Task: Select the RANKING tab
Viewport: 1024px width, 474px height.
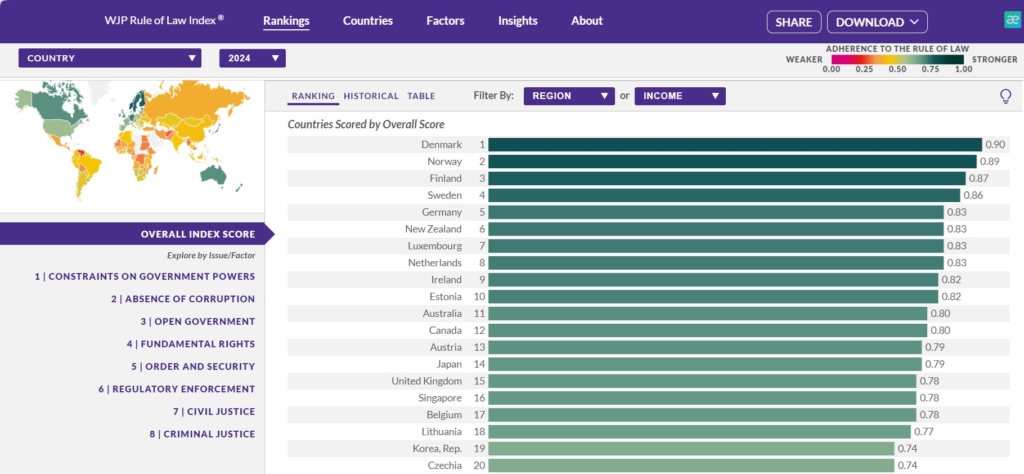Action: (x=312, y=96)
